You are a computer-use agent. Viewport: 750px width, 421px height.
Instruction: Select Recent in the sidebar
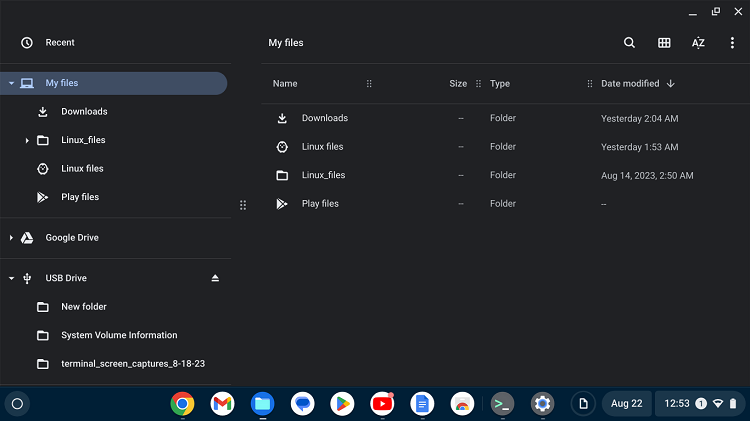[60, 43]
